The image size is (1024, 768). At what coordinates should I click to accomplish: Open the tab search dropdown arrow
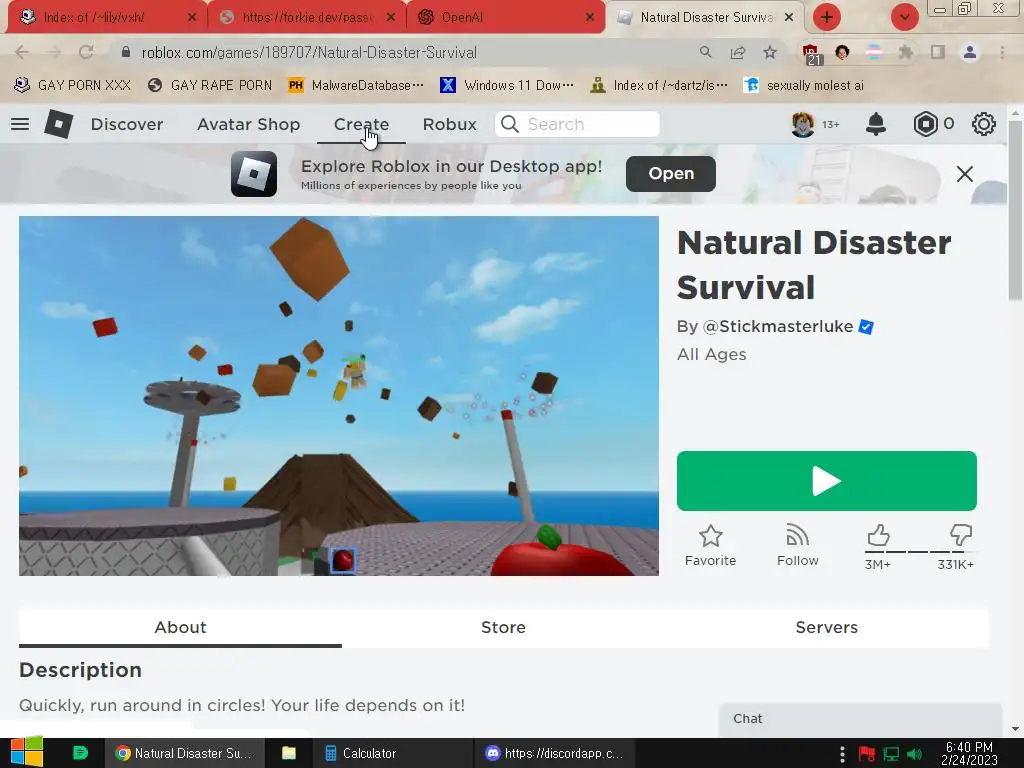pos(904,17)
